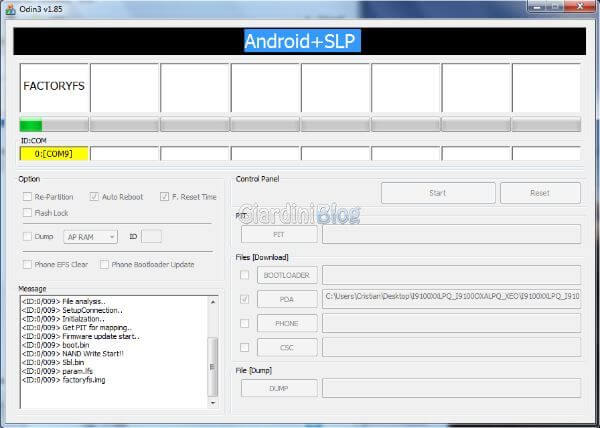Click the CSC file button
600x428 pixels.
(287, 347)
